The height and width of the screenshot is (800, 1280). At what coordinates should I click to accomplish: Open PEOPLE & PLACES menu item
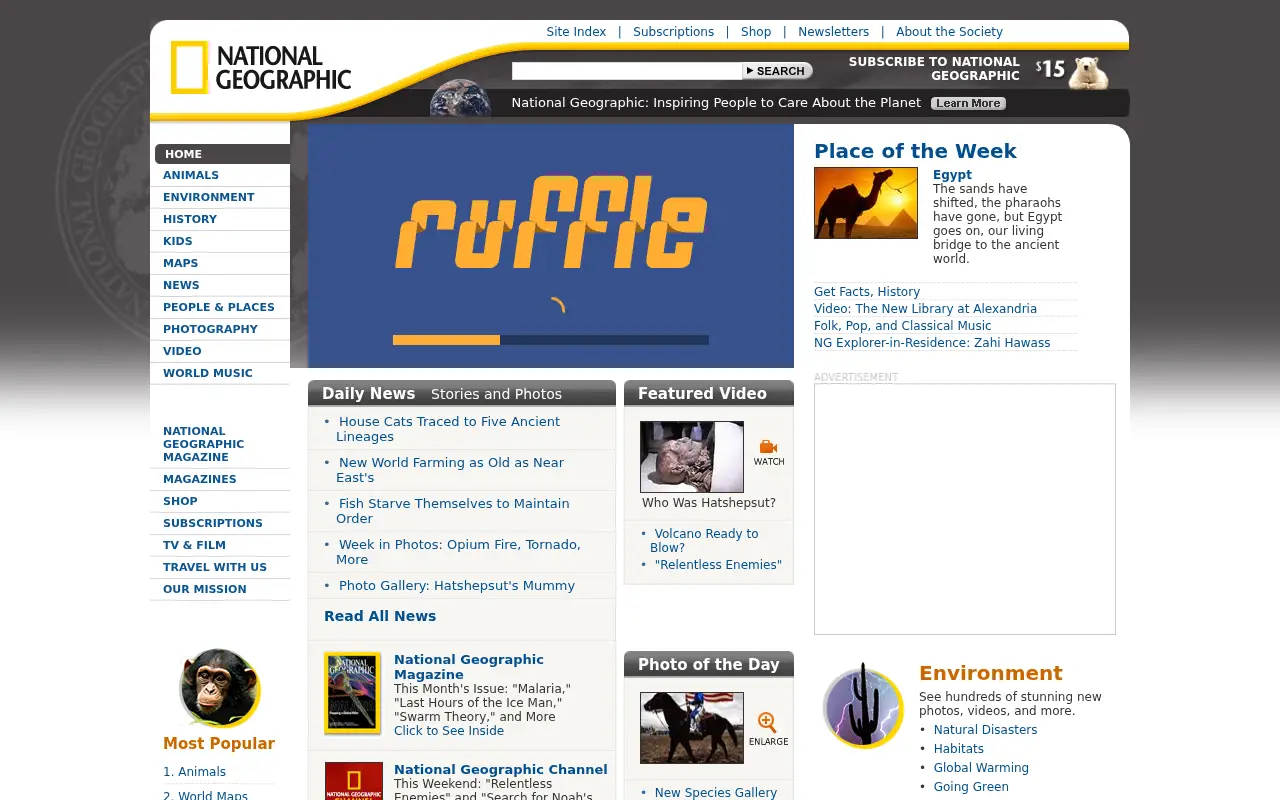coord(219,307)
